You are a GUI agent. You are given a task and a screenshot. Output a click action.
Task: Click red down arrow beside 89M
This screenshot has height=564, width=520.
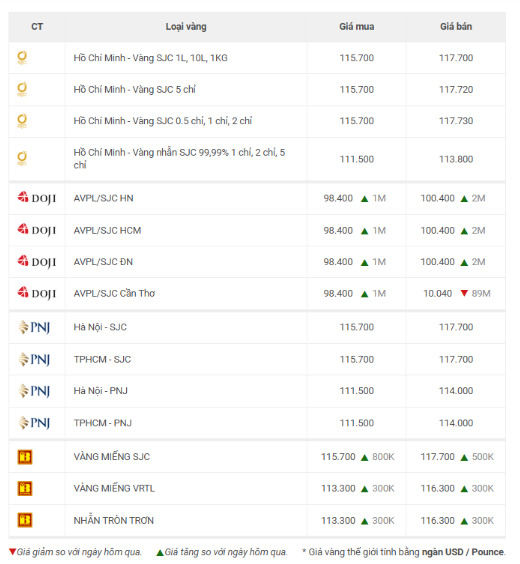(464, 293)
